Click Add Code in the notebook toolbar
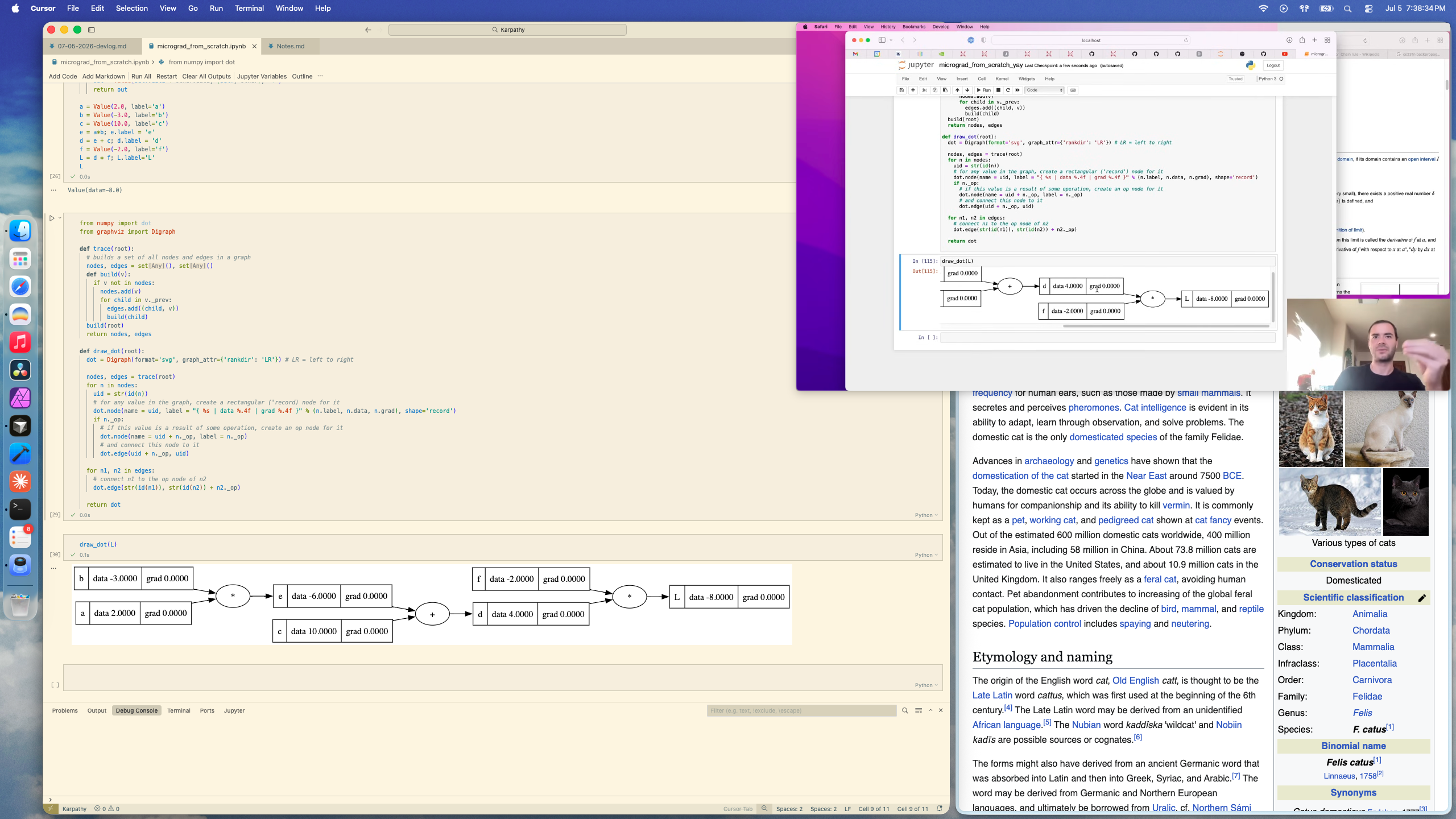This screenshot has height=819, width=1456. 63,76
